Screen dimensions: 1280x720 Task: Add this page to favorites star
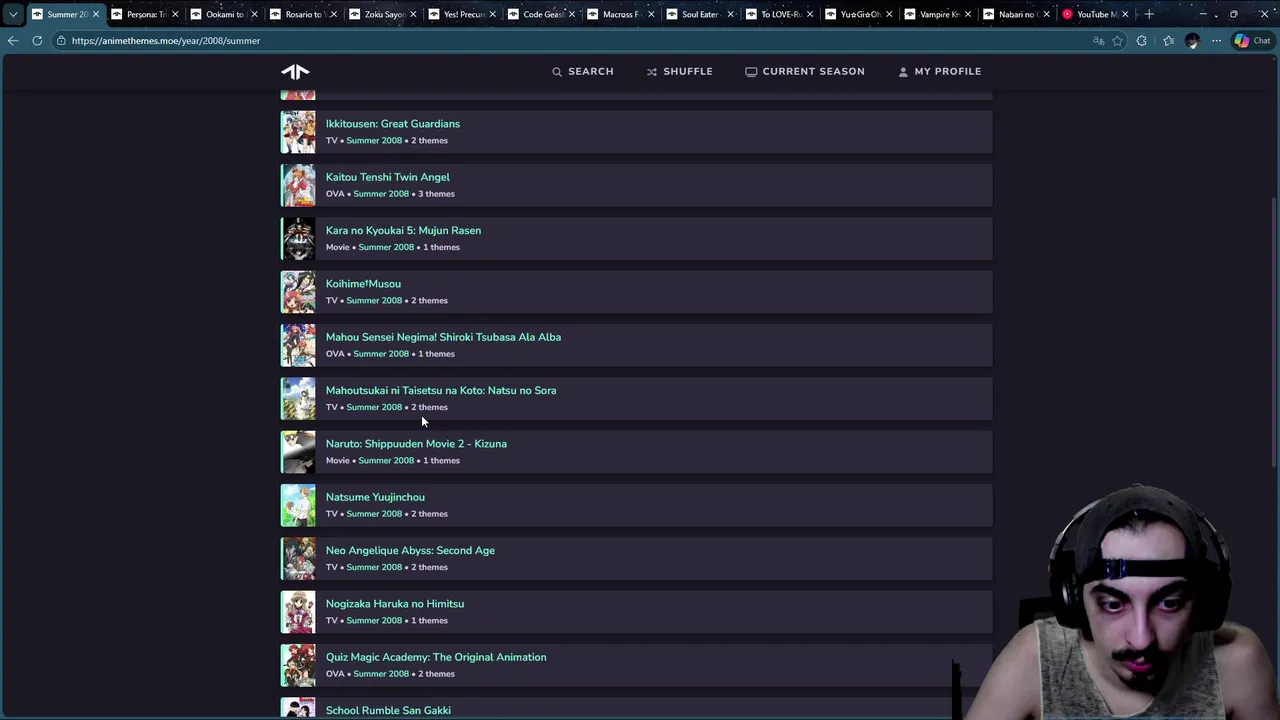coord(1117,41)
